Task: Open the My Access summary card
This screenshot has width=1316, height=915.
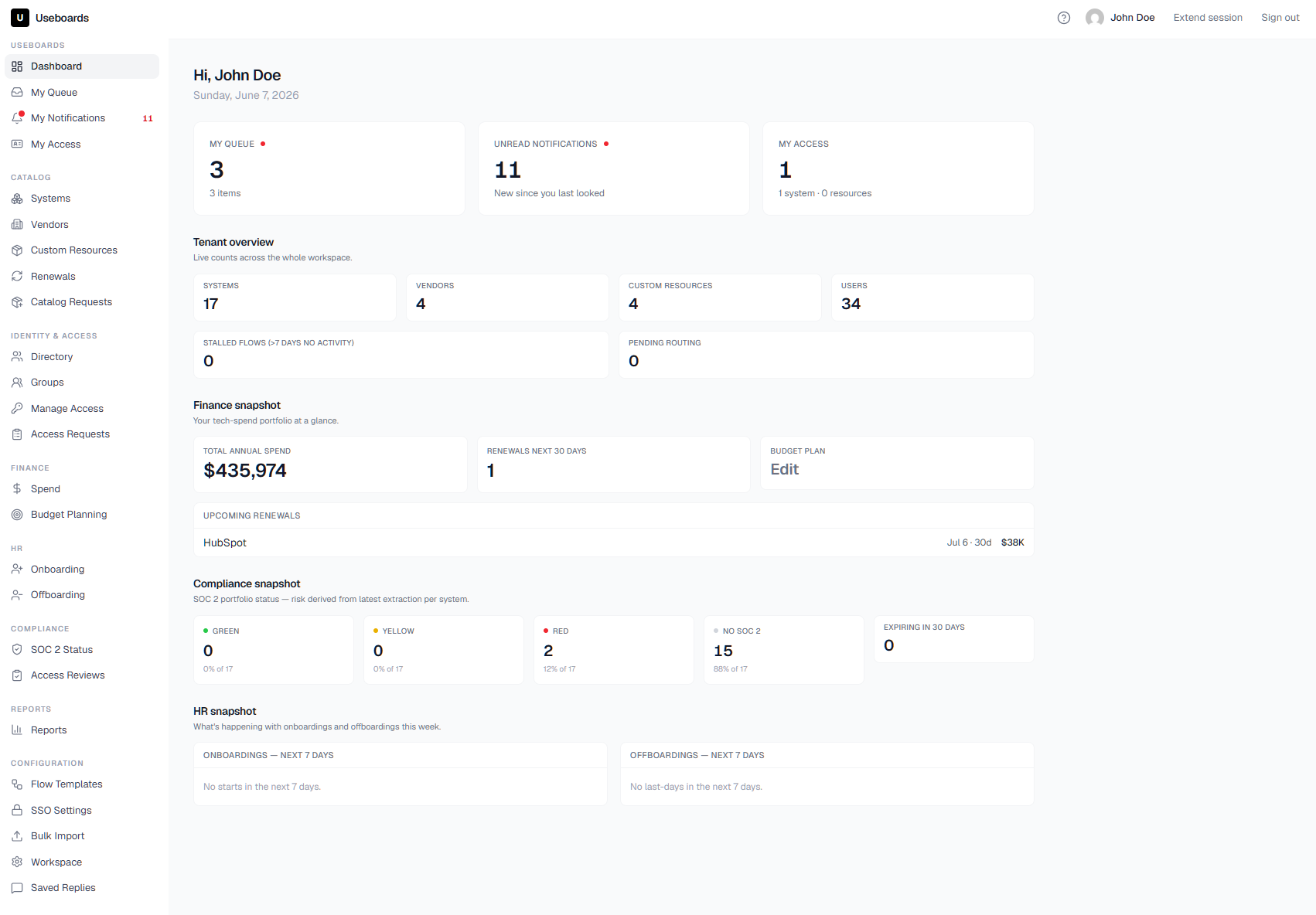Action: [898, 168]
